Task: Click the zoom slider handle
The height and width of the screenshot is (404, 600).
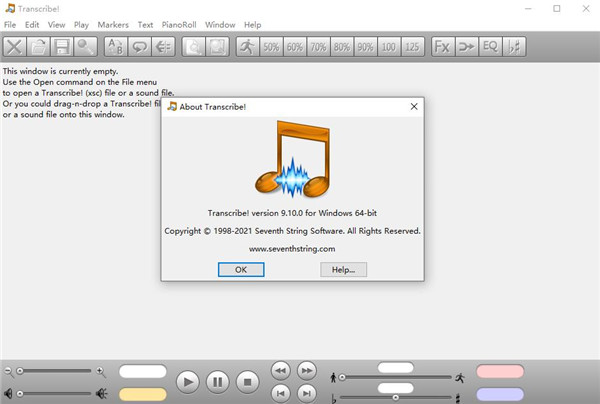Action: [20, 371]
